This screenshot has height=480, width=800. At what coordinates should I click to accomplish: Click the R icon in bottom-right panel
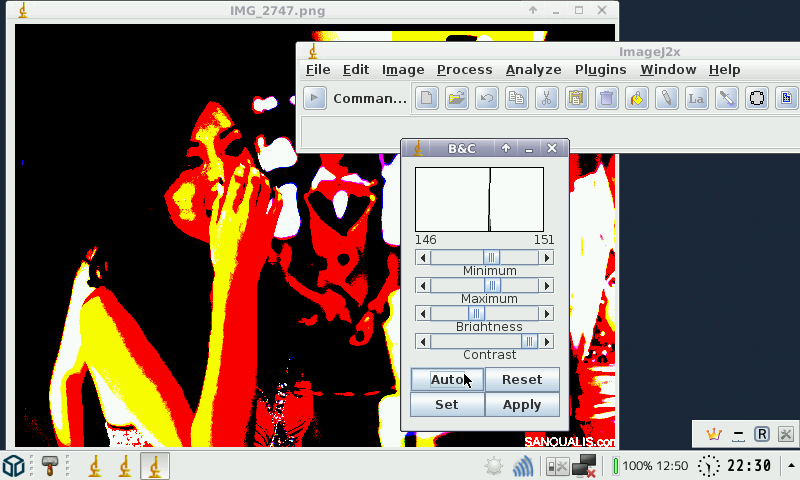point(762,434)
